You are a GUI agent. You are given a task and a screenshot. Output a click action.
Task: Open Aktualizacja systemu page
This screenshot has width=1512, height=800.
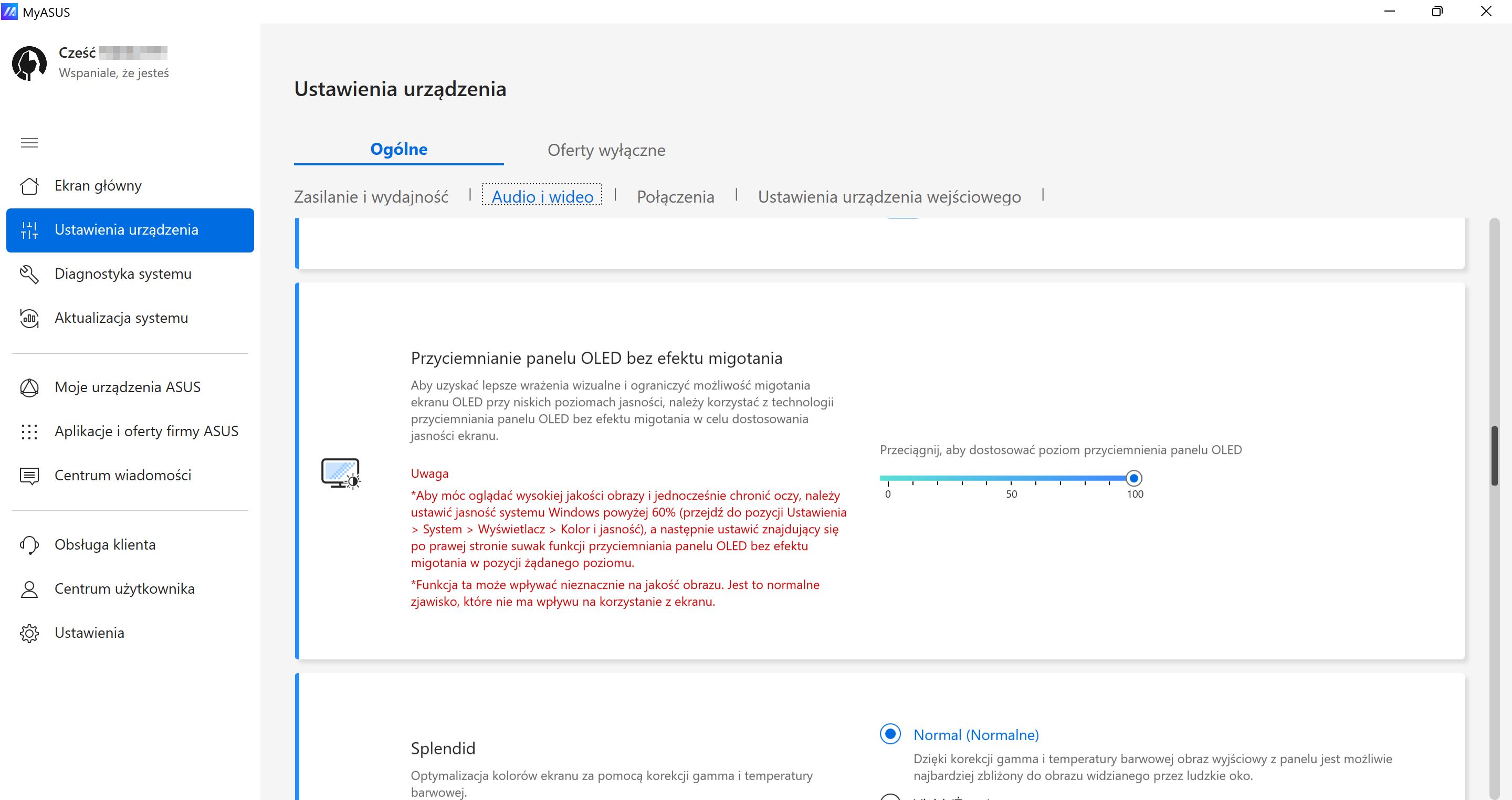coord(130,318)
